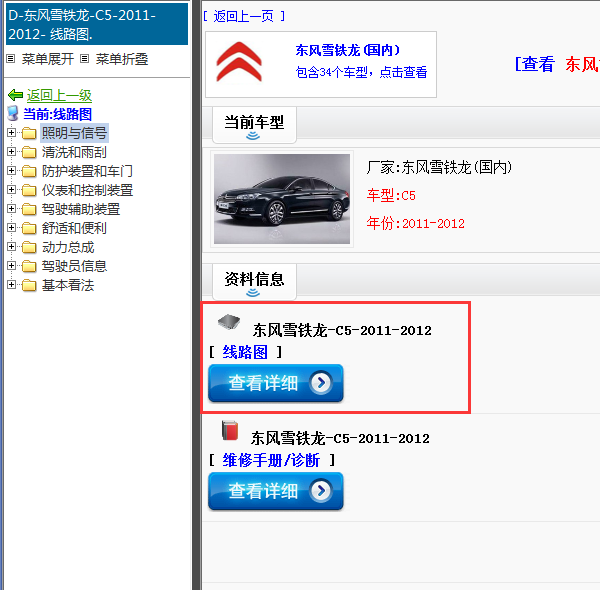Select 驾驶员信息 tree item label
Viewport: 600px width, 590px height.
tap(74, 266)
